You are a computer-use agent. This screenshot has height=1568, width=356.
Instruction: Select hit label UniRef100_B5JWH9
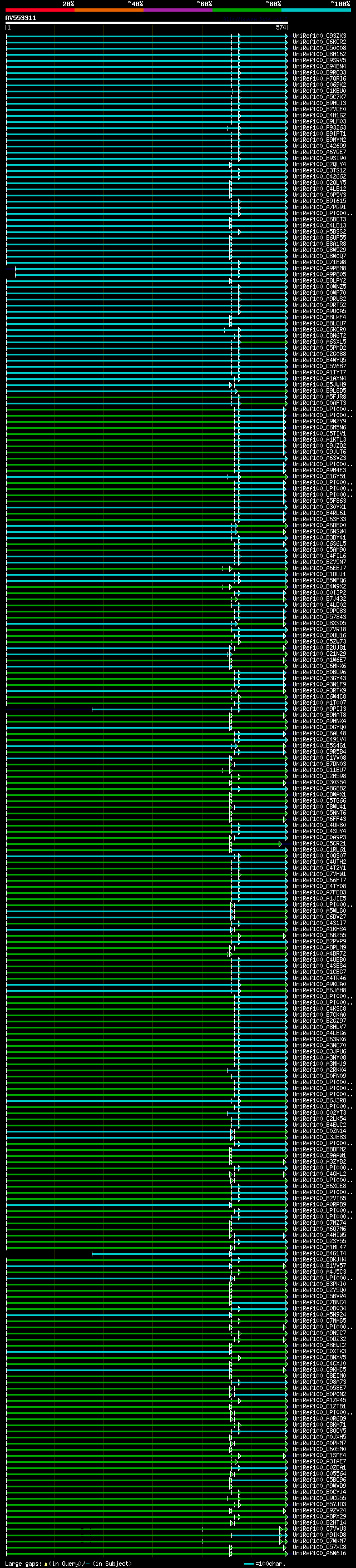(319, 385)
